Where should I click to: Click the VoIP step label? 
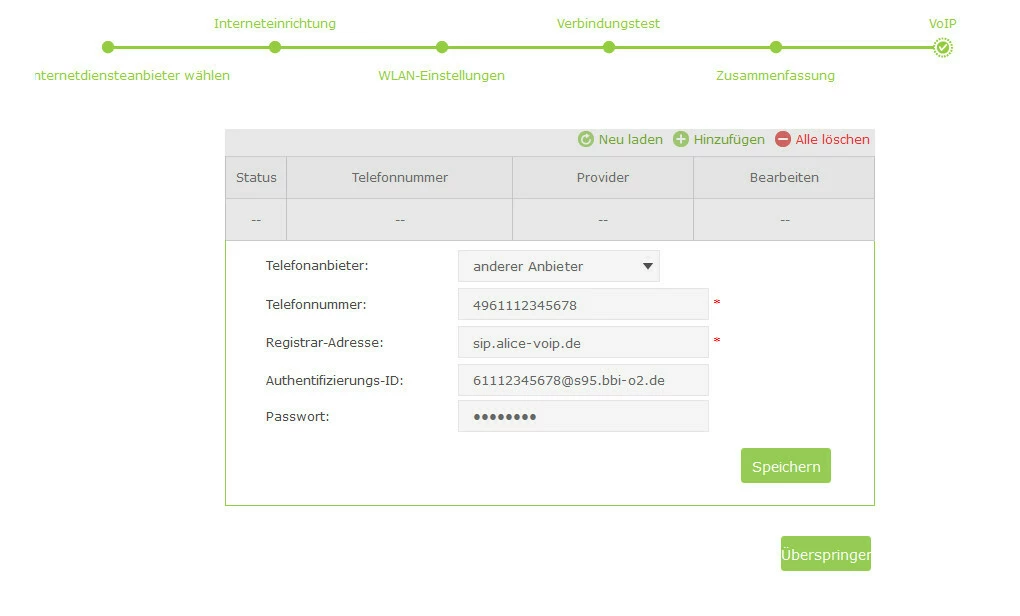[x=942, y=23]
